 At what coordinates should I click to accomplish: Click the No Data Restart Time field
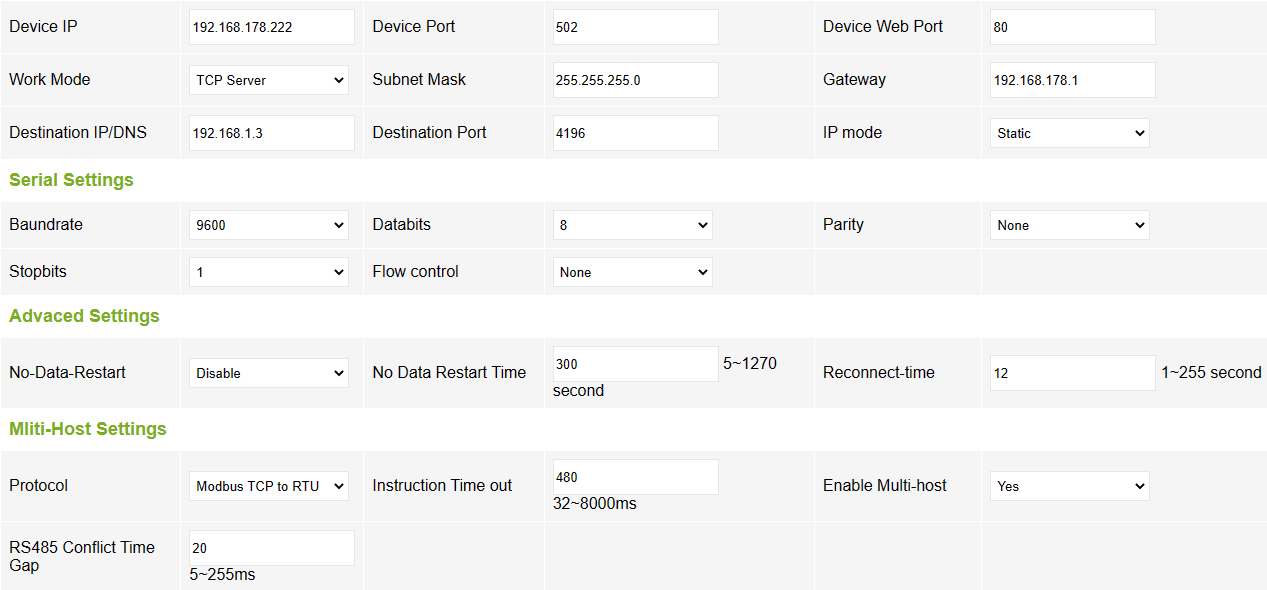[x=635, y=364]
